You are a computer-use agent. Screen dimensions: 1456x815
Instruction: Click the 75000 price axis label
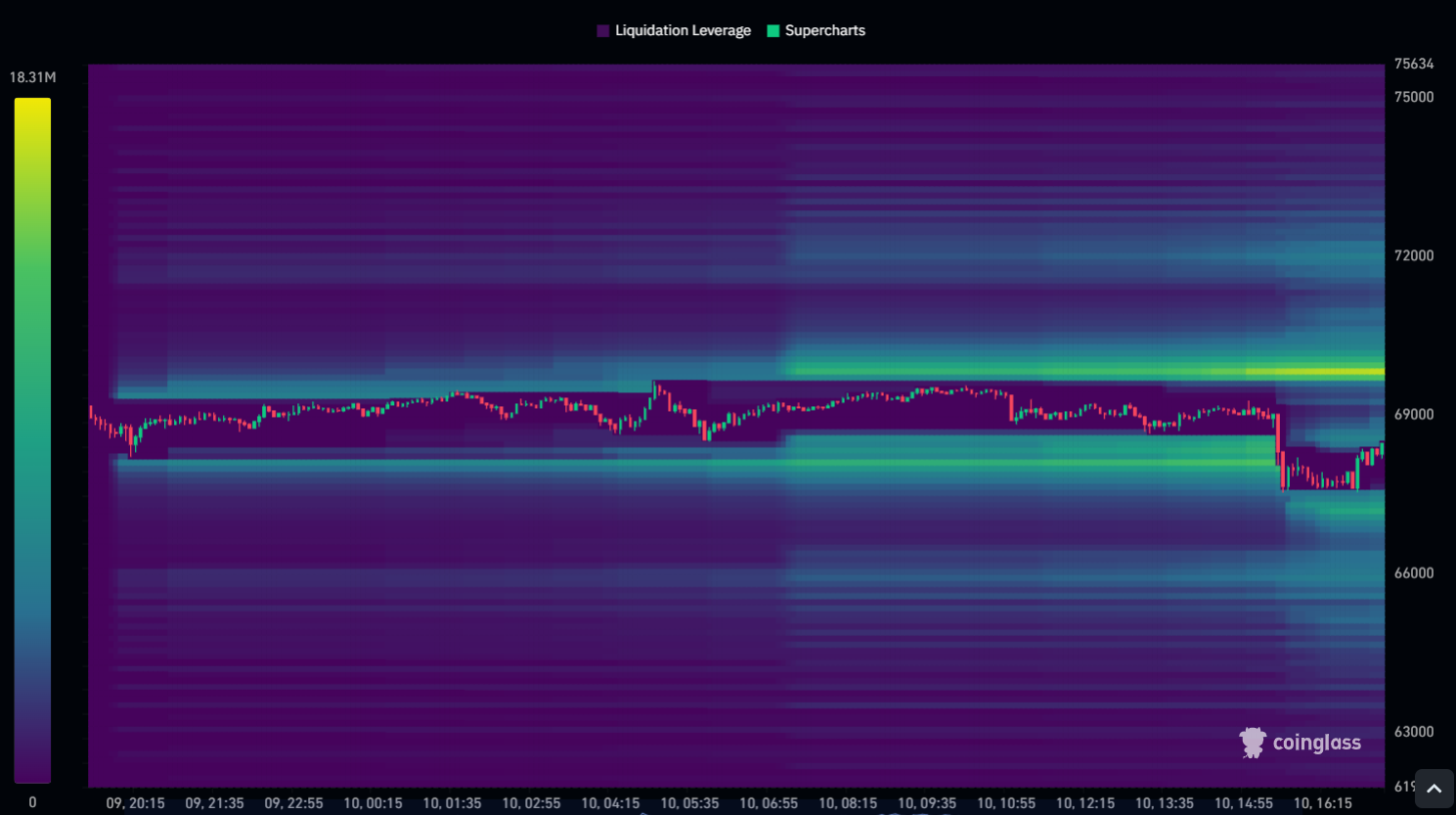coord(1414,97)
